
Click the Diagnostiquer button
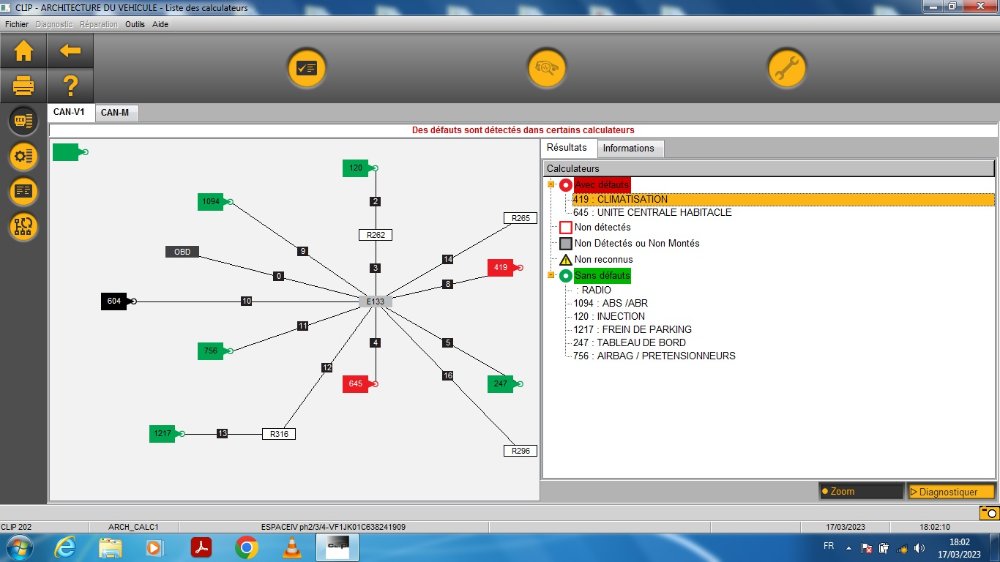tap(950, 492)
